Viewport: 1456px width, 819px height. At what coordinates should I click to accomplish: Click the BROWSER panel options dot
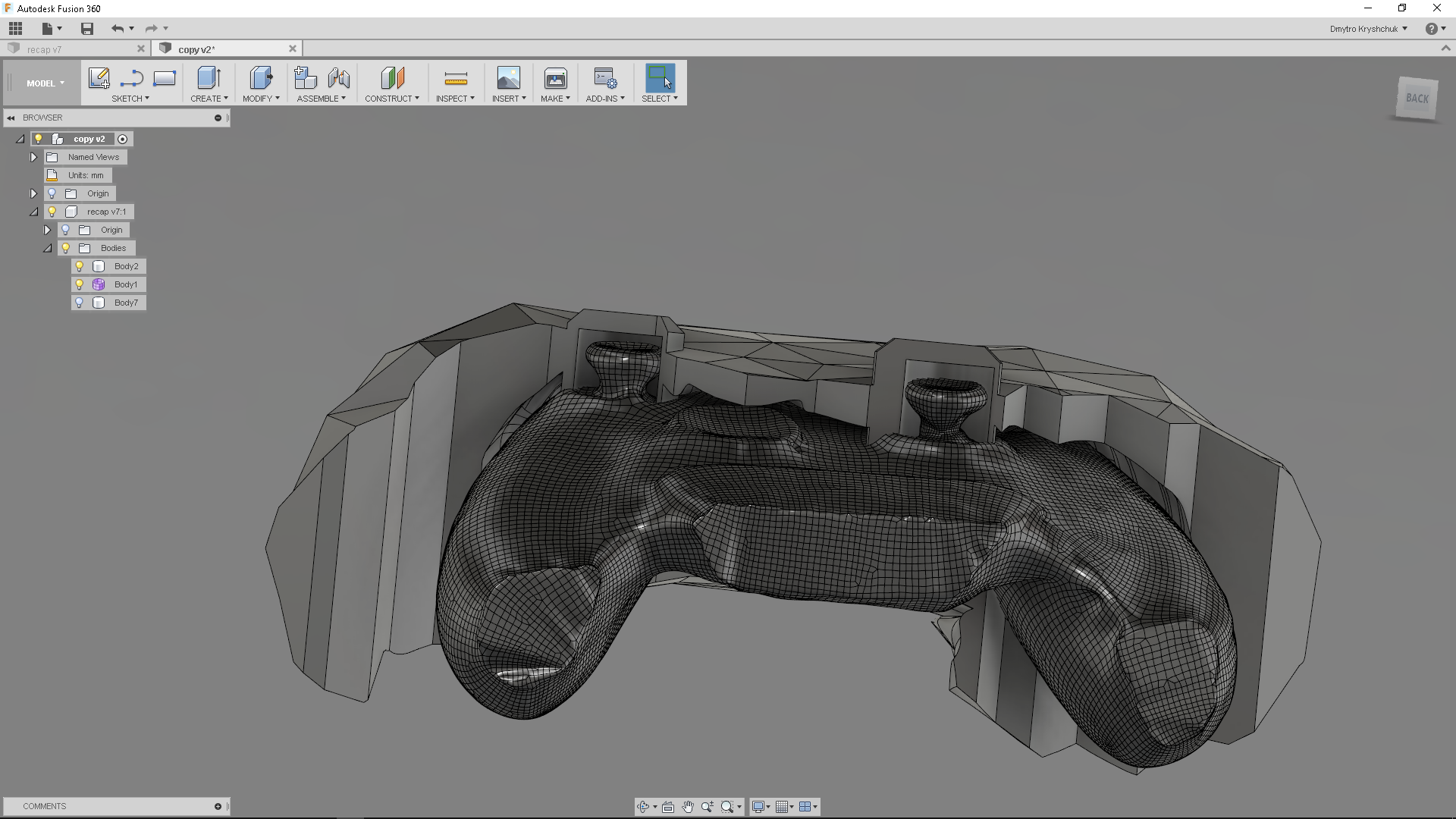[218, 118]
